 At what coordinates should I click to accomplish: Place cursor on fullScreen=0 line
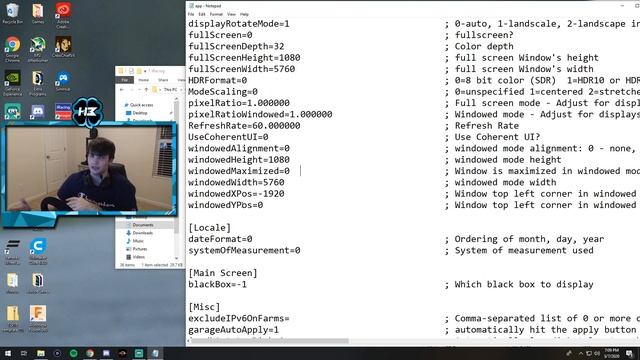[220, 35]
